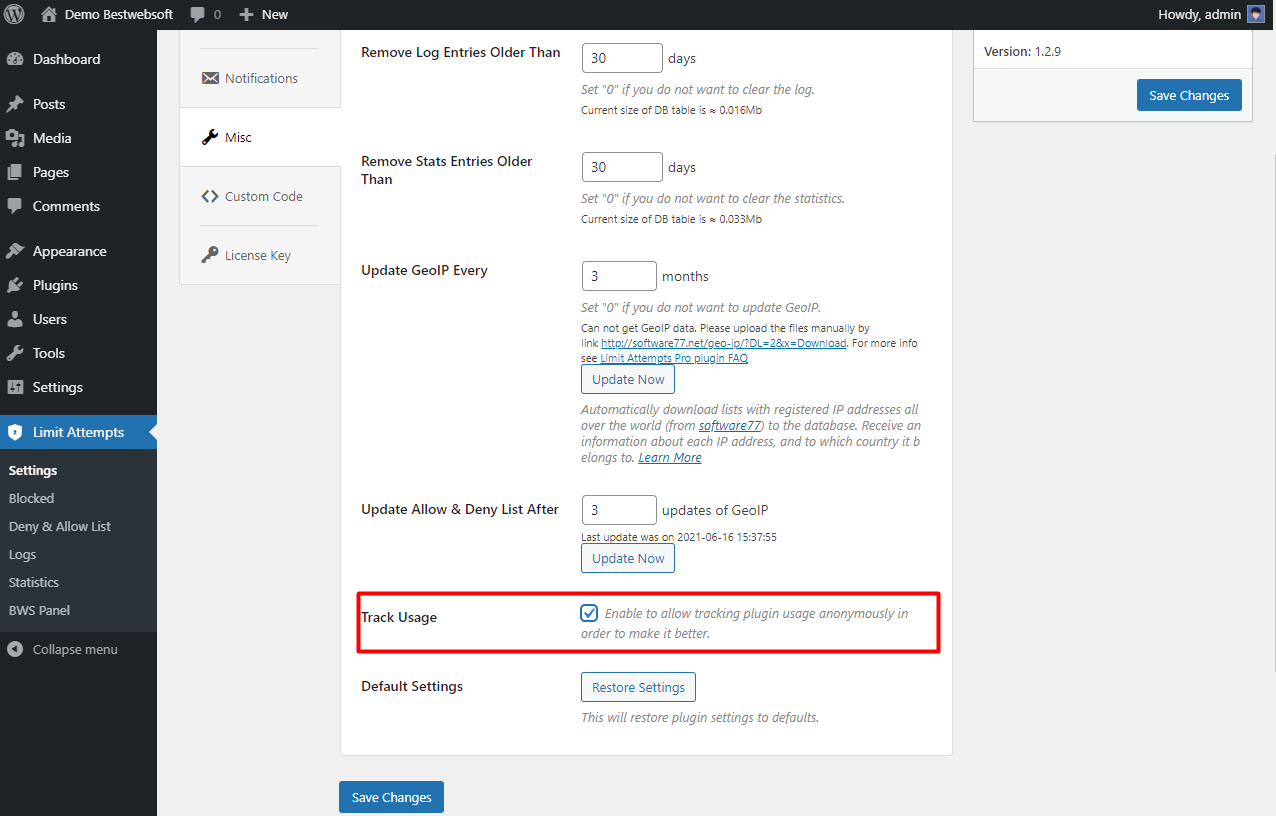The image size is (1276, 816).
Task: Open the Limit Attempts Pro plugin FAQ link
Action: 674,358
